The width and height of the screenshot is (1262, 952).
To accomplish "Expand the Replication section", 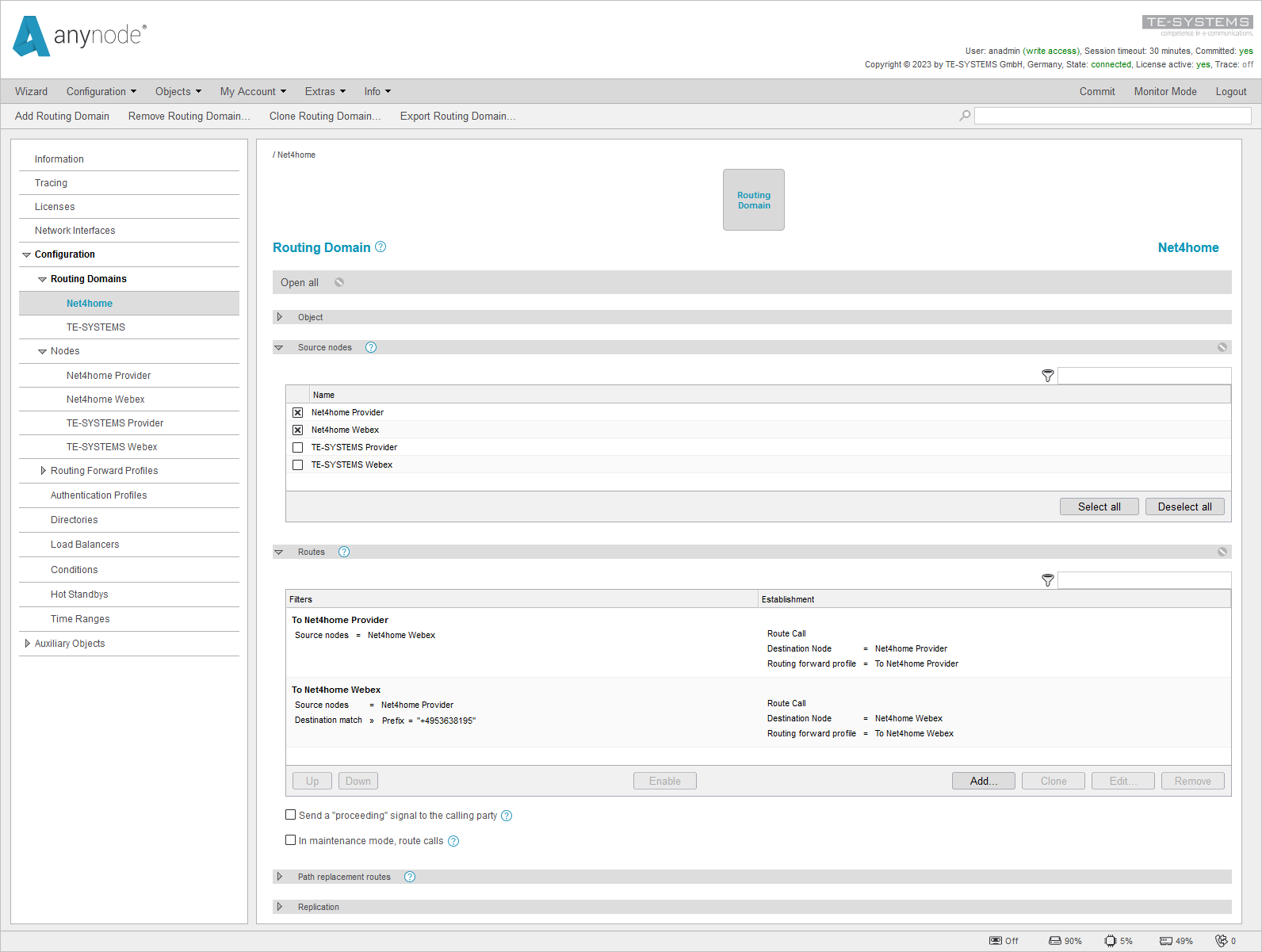I will 279,907.
